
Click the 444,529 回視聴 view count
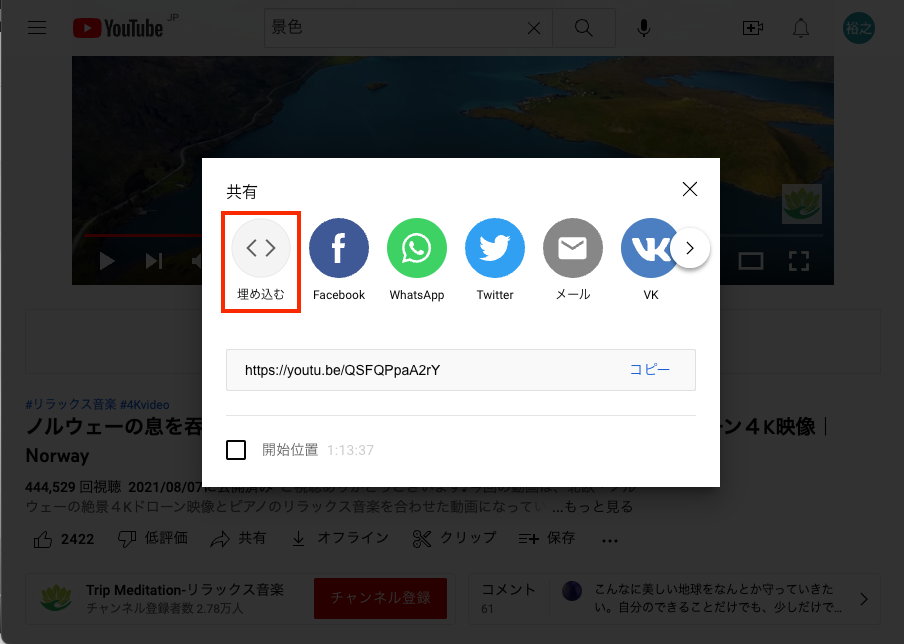pos(73,487)
